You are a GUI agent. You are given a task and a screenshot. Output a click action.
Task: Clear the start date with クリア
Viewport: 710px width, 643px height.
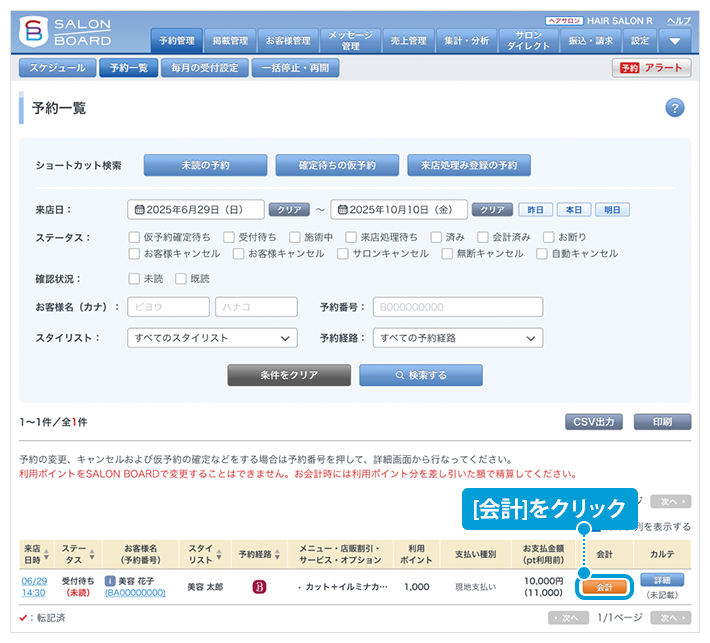point(289,210)
